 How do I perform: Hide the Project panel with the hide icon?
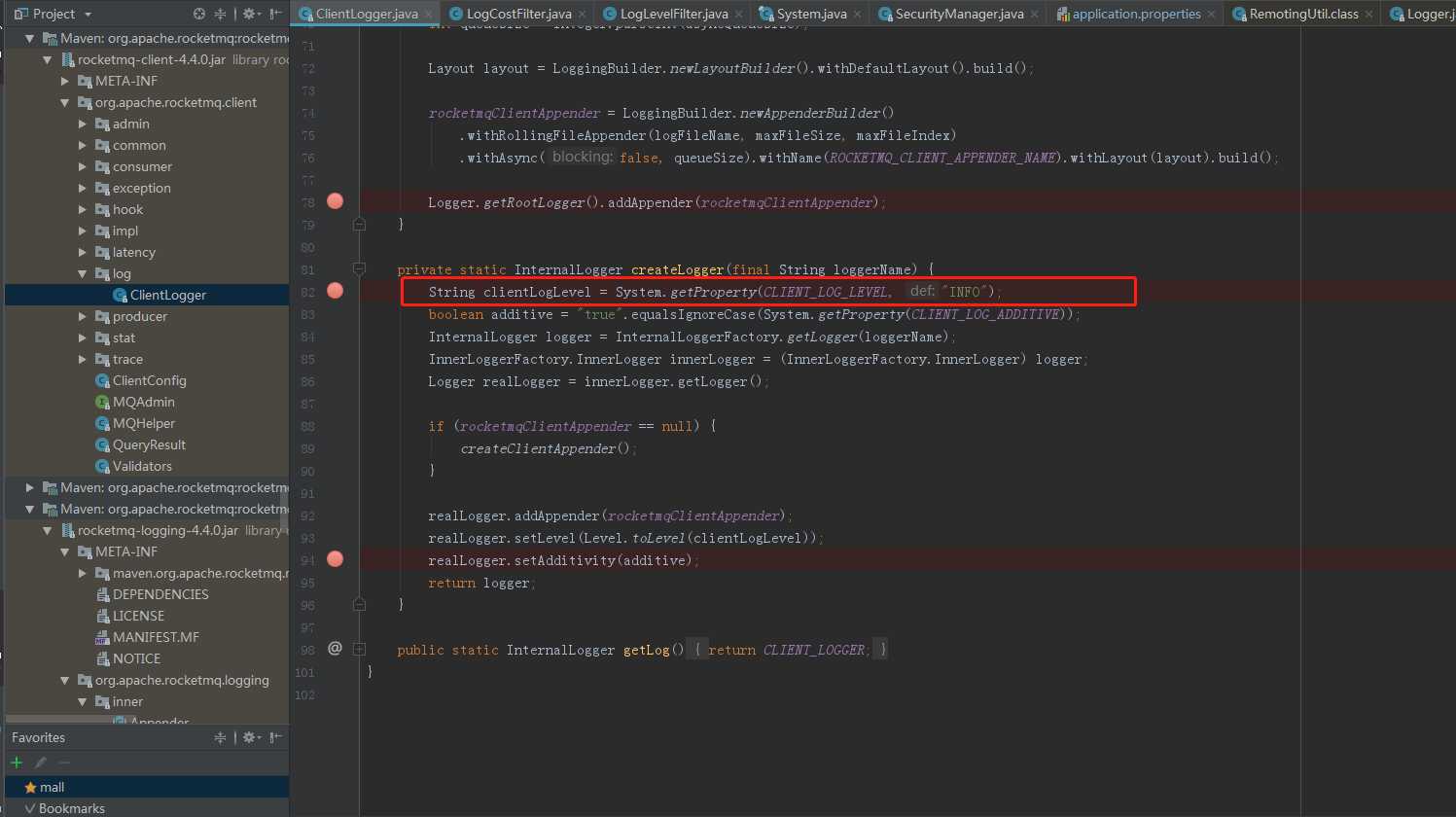click(x=276, y=14)
